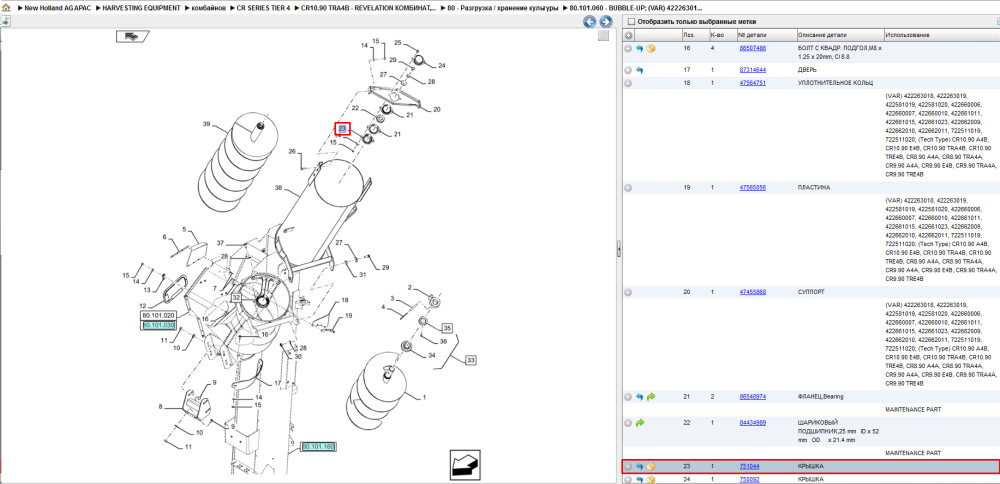This screenshot has width=1000, height=484.
Task: Click the panel splitter collapse handle
Action: (x=619, y=249)
